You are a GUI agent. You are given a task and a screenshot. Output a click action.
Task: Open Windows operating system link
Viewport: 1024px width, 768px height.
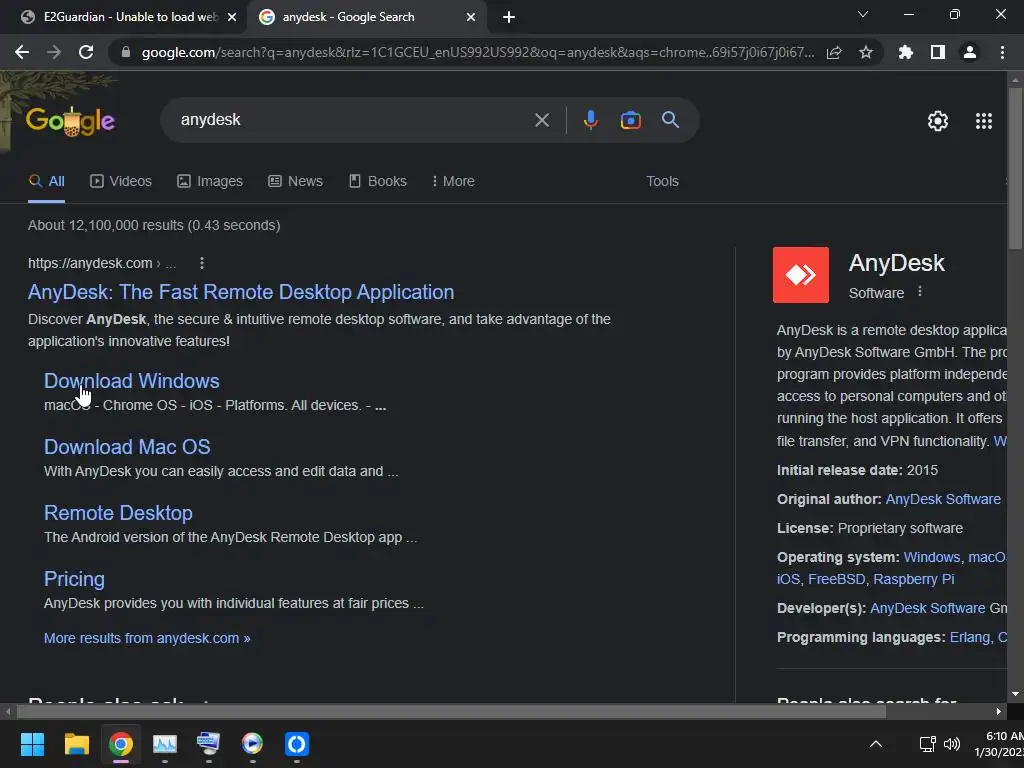tap(931, 557)
